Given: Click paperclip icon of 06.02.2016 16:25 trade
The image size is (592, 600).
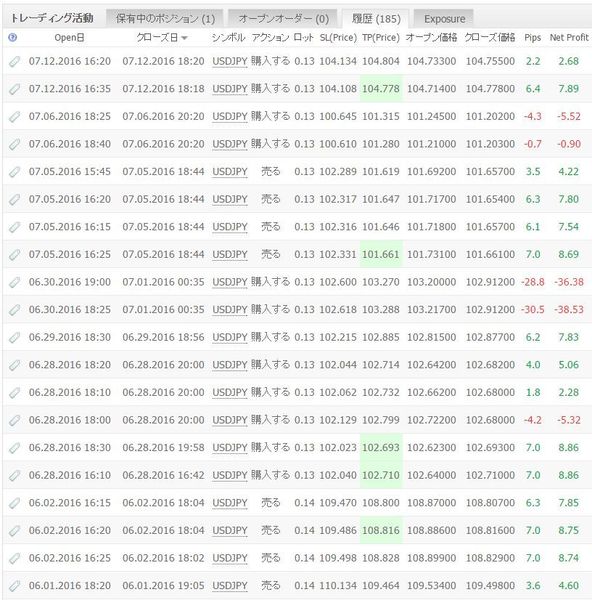Looking at the screenshot, I should (x=15, y=558).
